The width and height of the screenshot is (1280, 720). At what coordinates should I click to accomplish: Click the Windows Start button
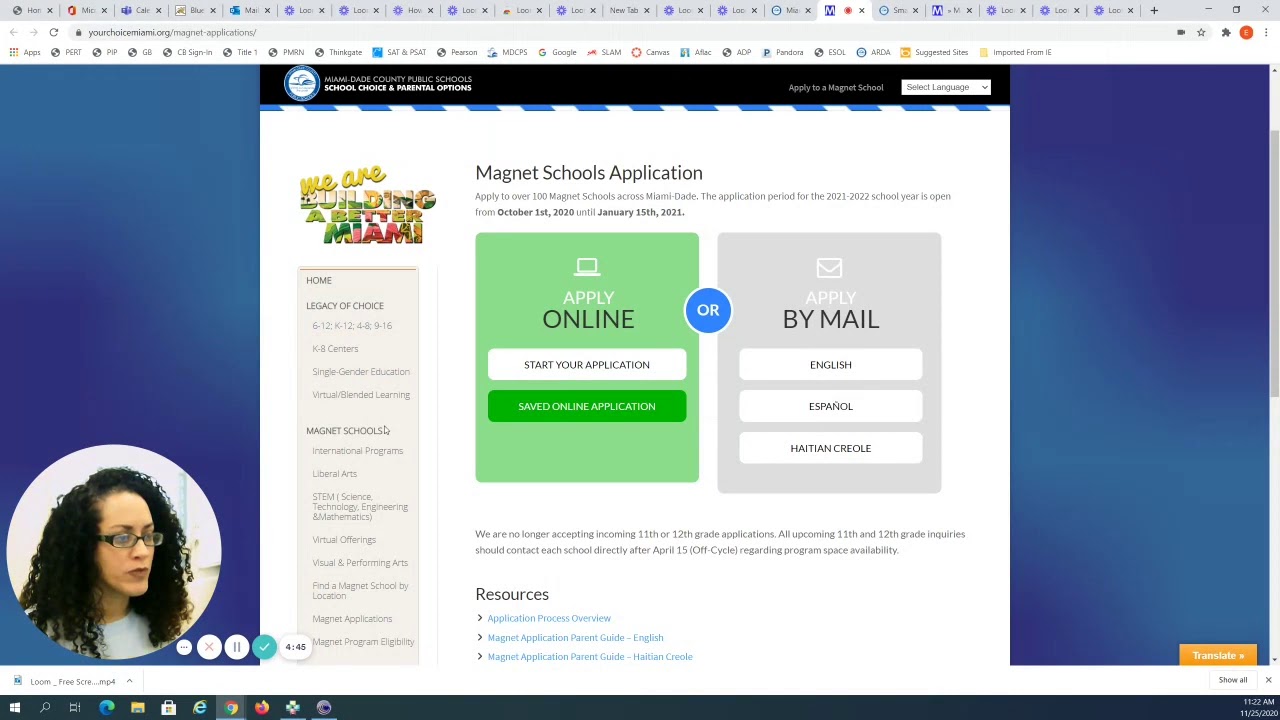coord(15,708)
